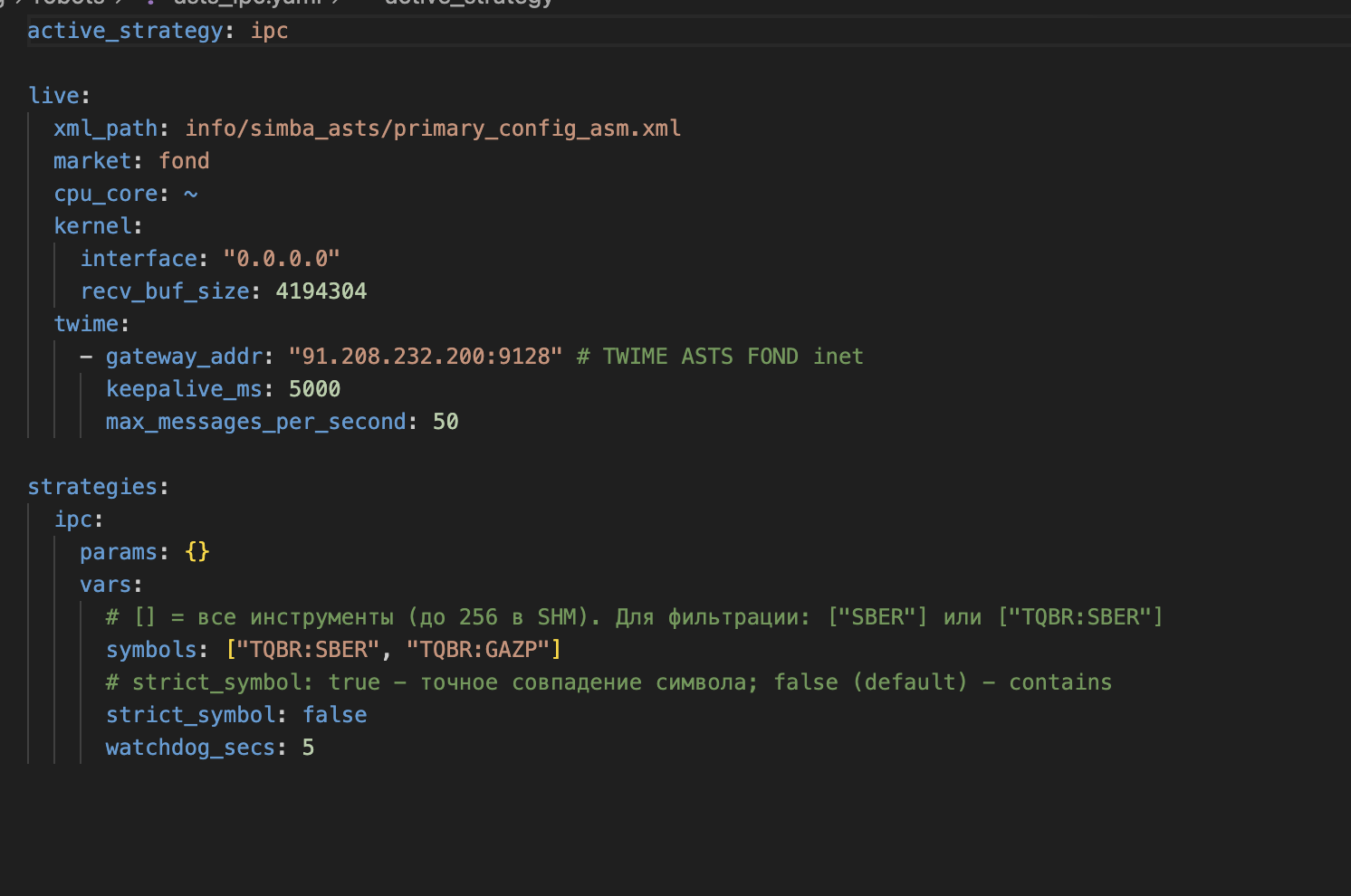Click the recv_buf_size key
Screen dimensions: 1351x896
point(165,291)
